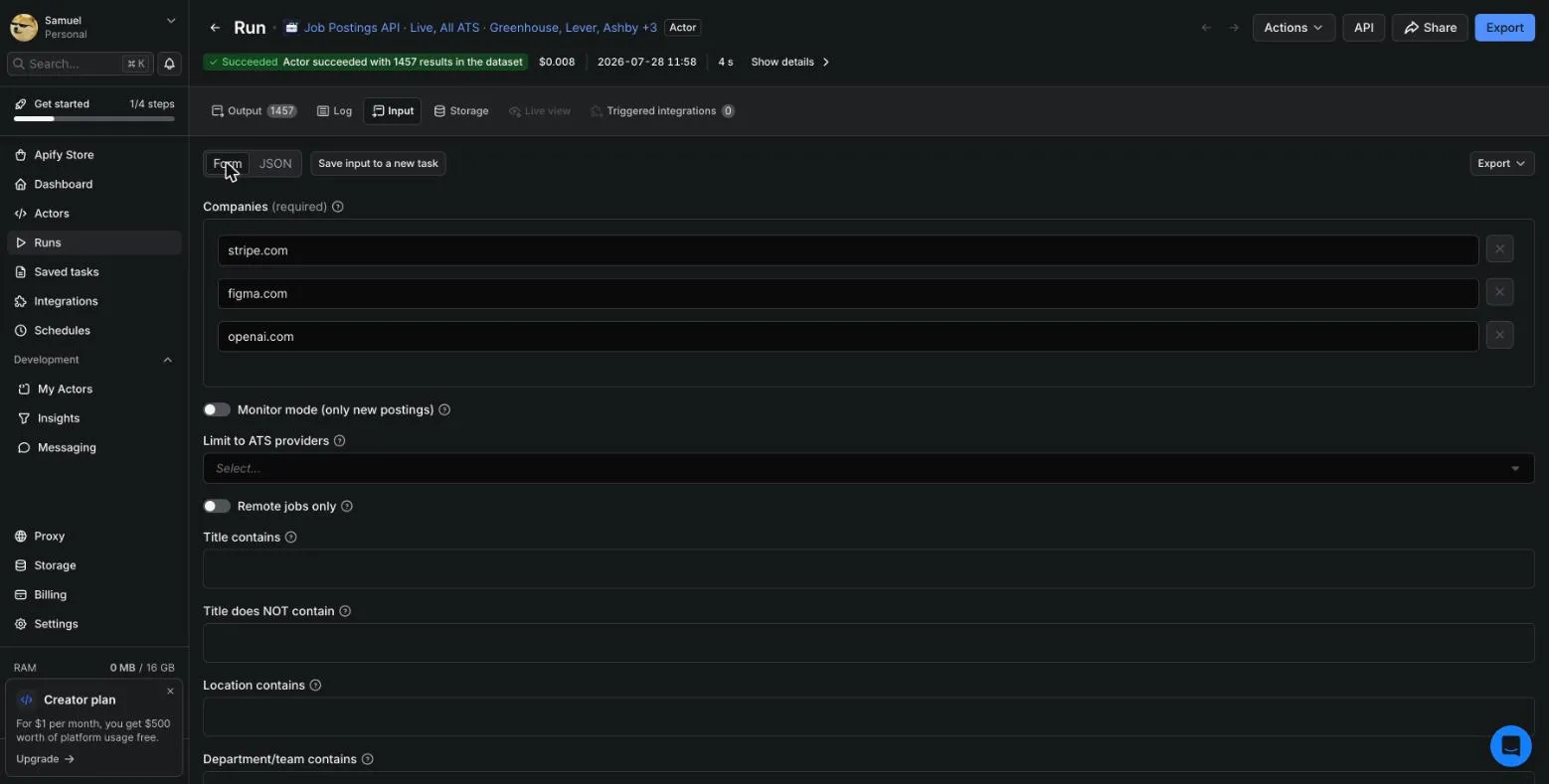Screen dimensions: 1549x784
Task: Show help for Department/team contains
Action: [x=367, y=759]
